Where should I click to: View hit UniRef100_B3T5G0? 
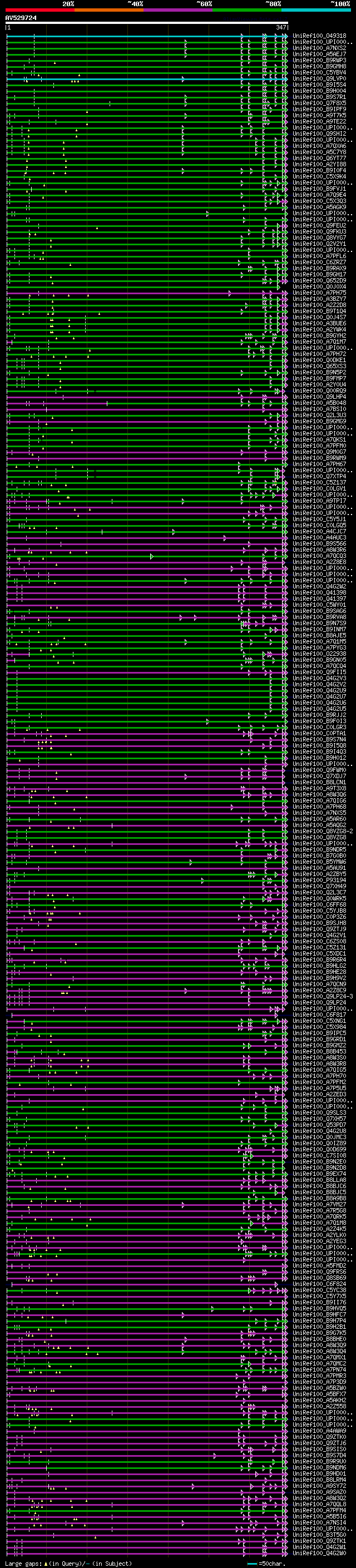click(x=319, y=1535)
